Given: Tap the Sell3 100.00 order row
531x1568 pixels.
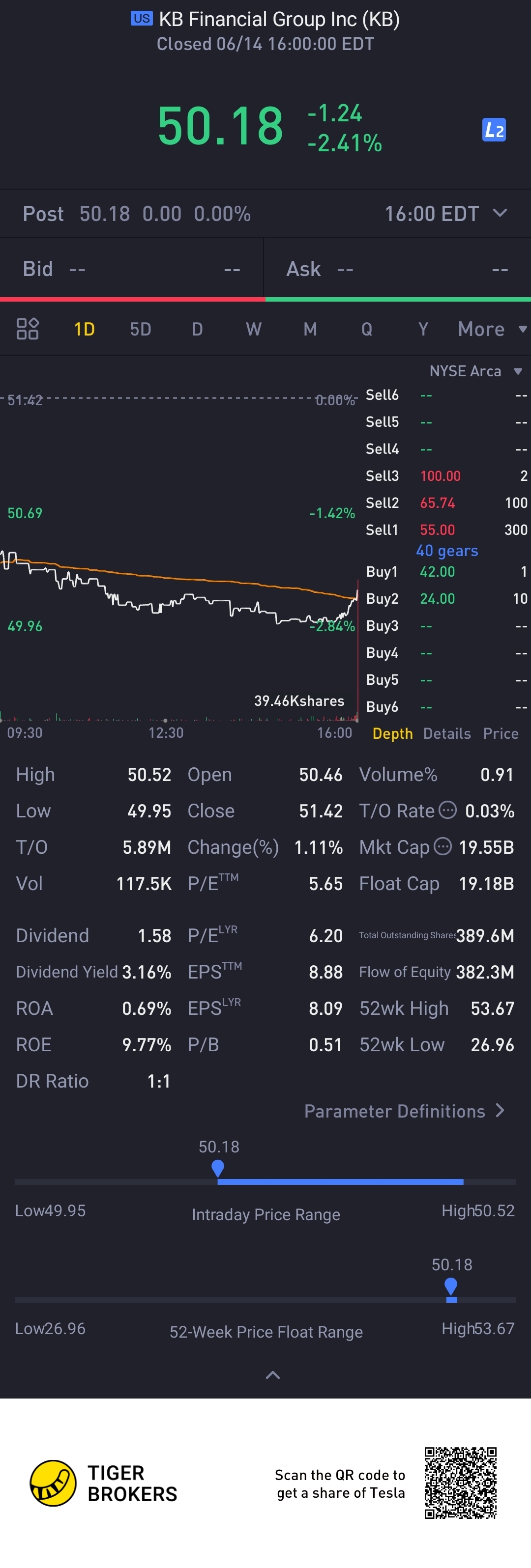Looking at the screenshot, I should (x=446, y=476).
